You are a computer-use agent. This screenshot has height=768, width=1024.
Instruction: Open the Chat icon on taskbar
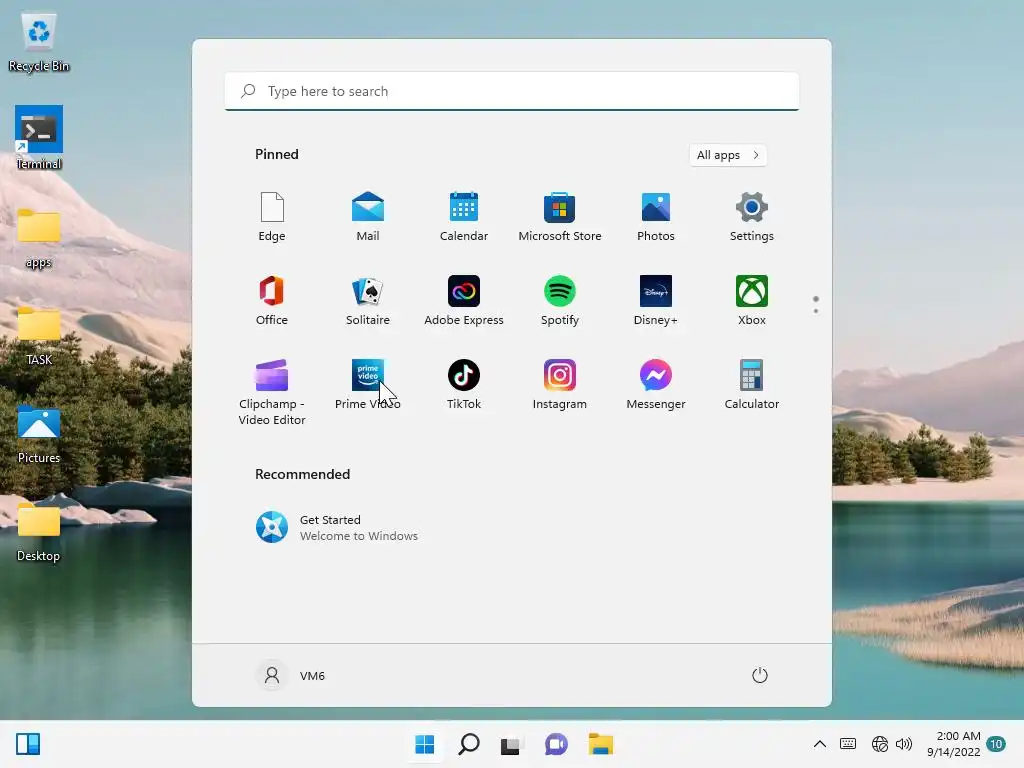tap(556, 744)
